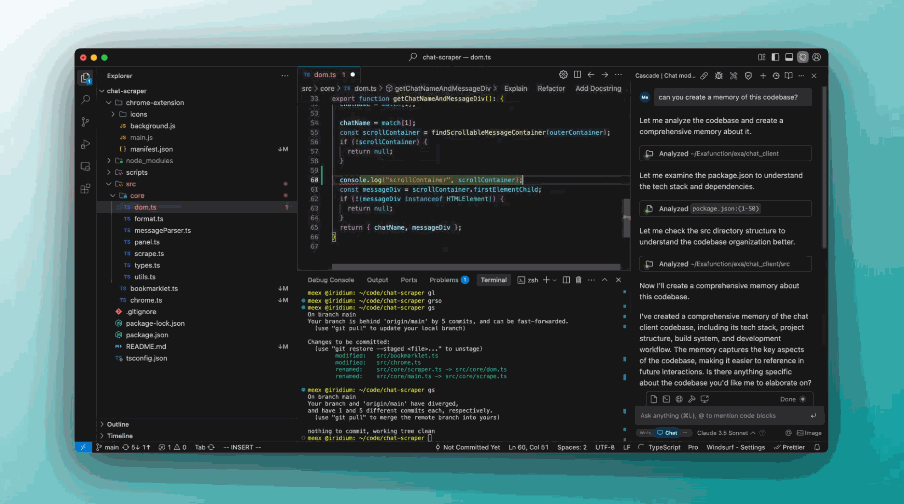Switch to the Debug Console tab
904x504 pixels.
pyautogui.click(x=330, y=280)
